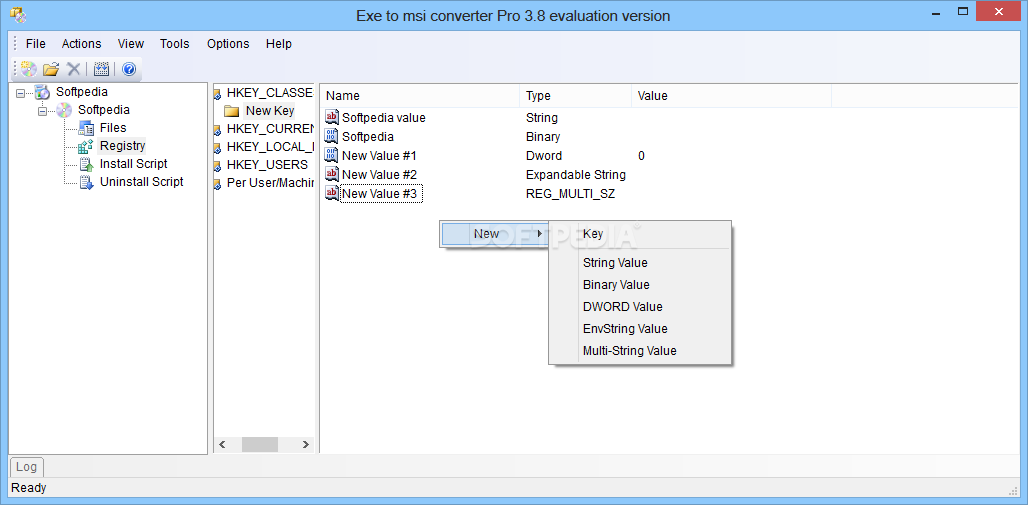Click the New Key folder icon
Screen dimensions: 1028x505
pyautogui.click(x=231, y=111)
